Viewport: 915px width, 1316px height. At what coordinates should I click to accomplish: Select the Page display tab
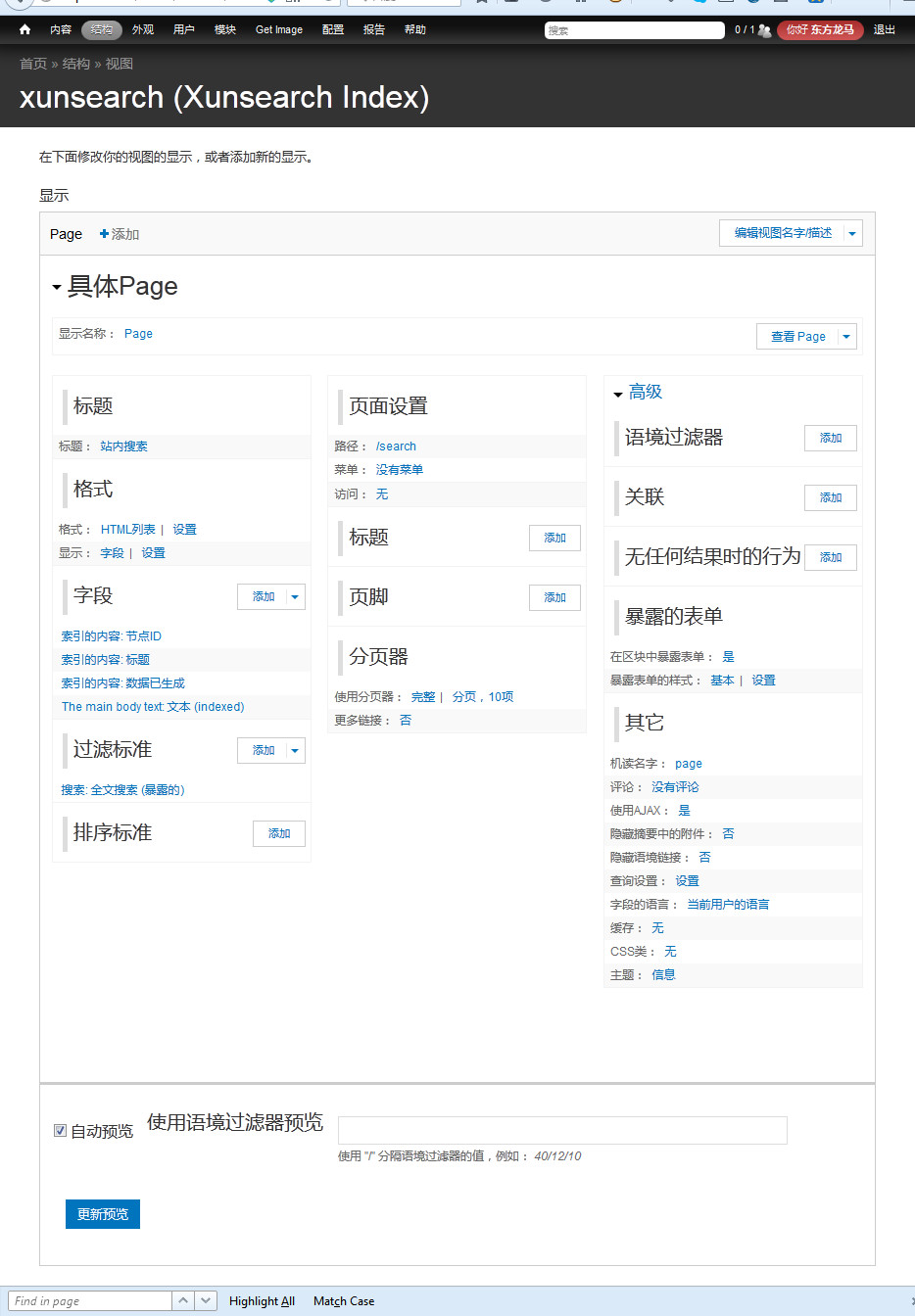tap(66, 234)
